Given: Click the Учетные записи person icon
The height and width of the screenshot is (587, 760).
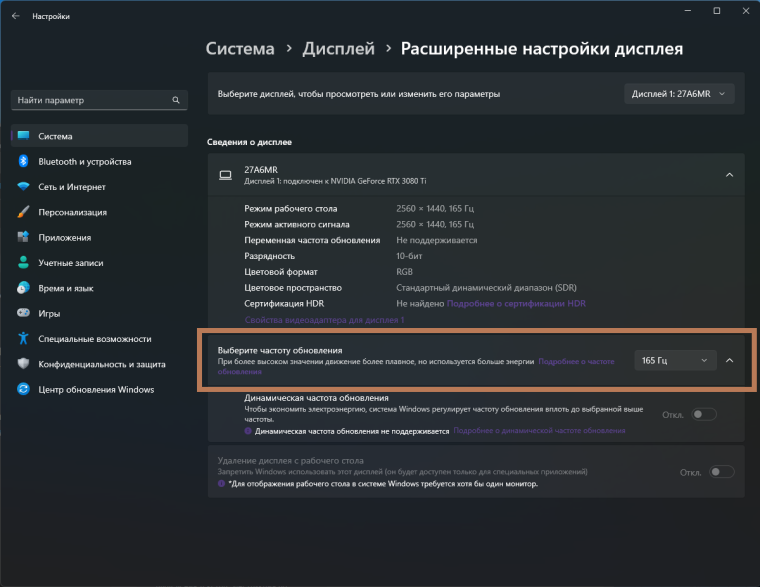Looking at the screenshot, I should coord(23,262).
